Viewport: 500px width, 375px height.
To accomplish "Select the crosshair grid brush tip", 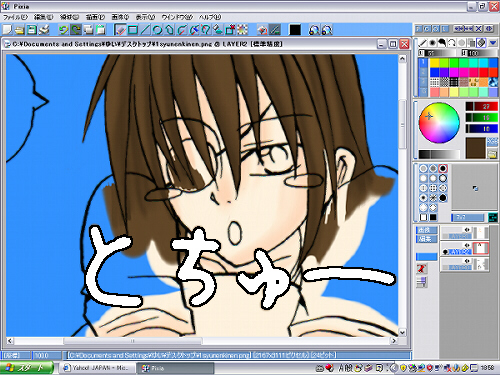I will coord(433,188).
